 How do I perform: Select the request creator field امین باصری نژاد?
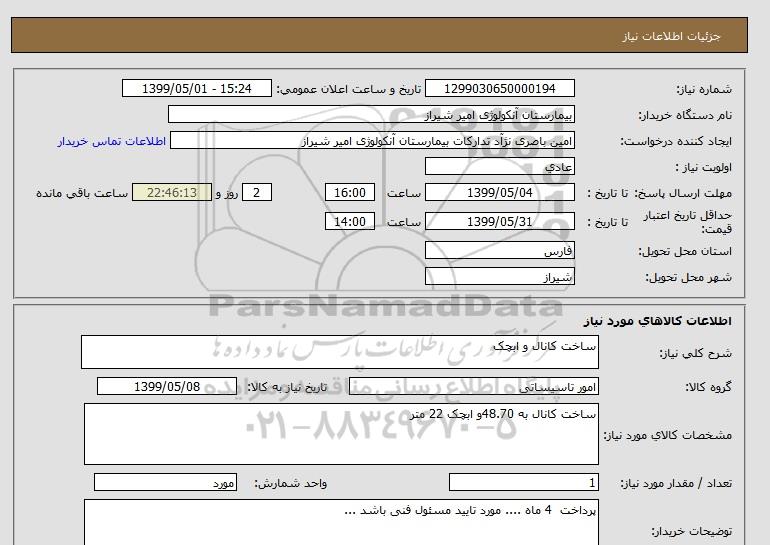coord(372,140)
